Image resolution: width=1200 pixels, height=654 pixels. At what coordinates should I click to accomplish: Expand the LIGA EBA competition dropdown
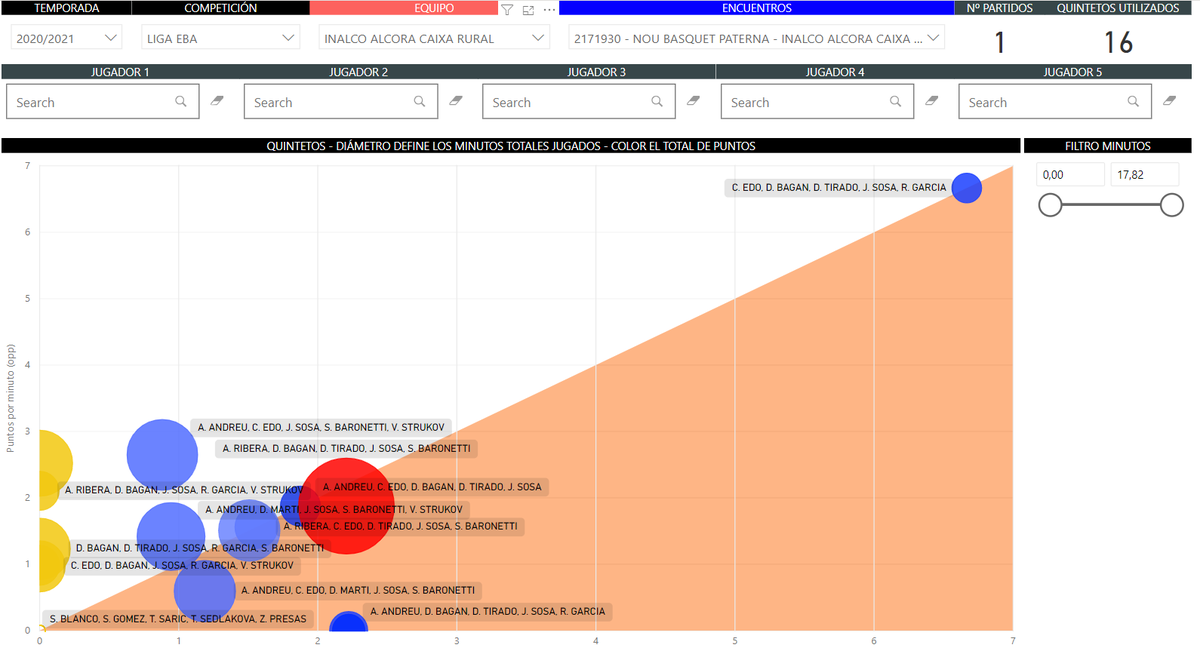click(x=220, y=38)
